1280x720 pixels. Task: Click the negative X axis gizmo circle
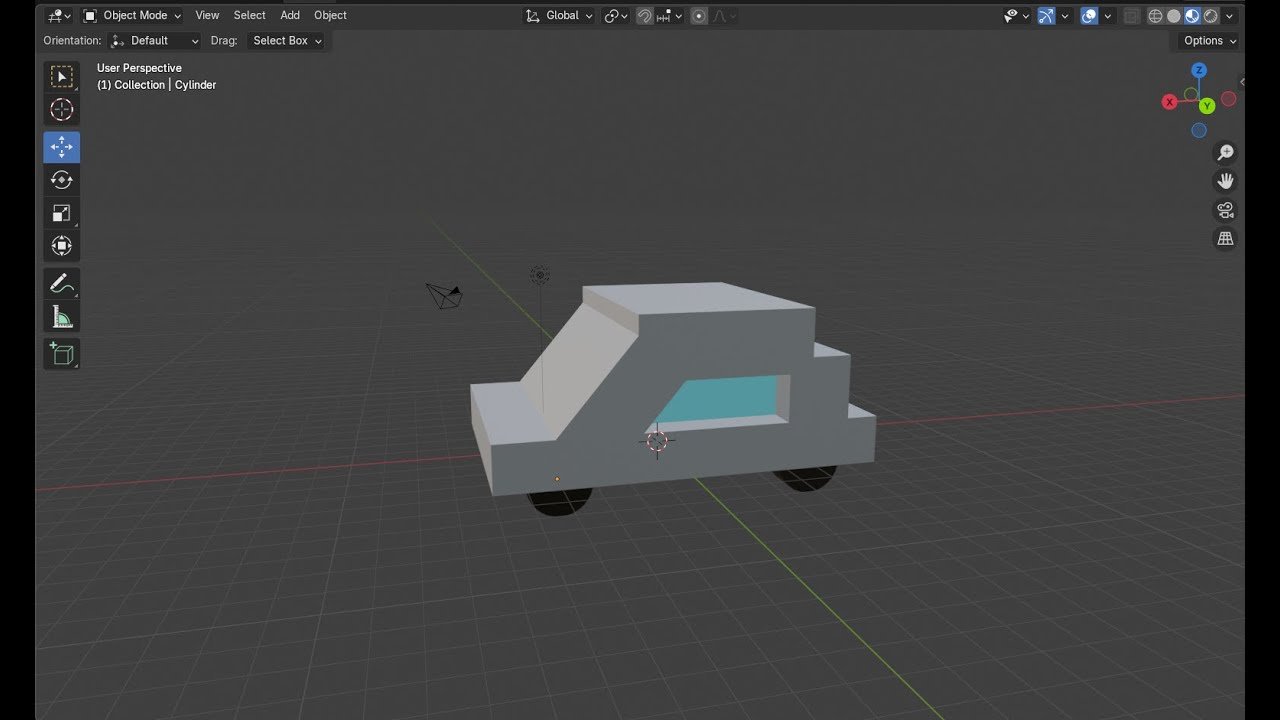(x=1229, y=99)
